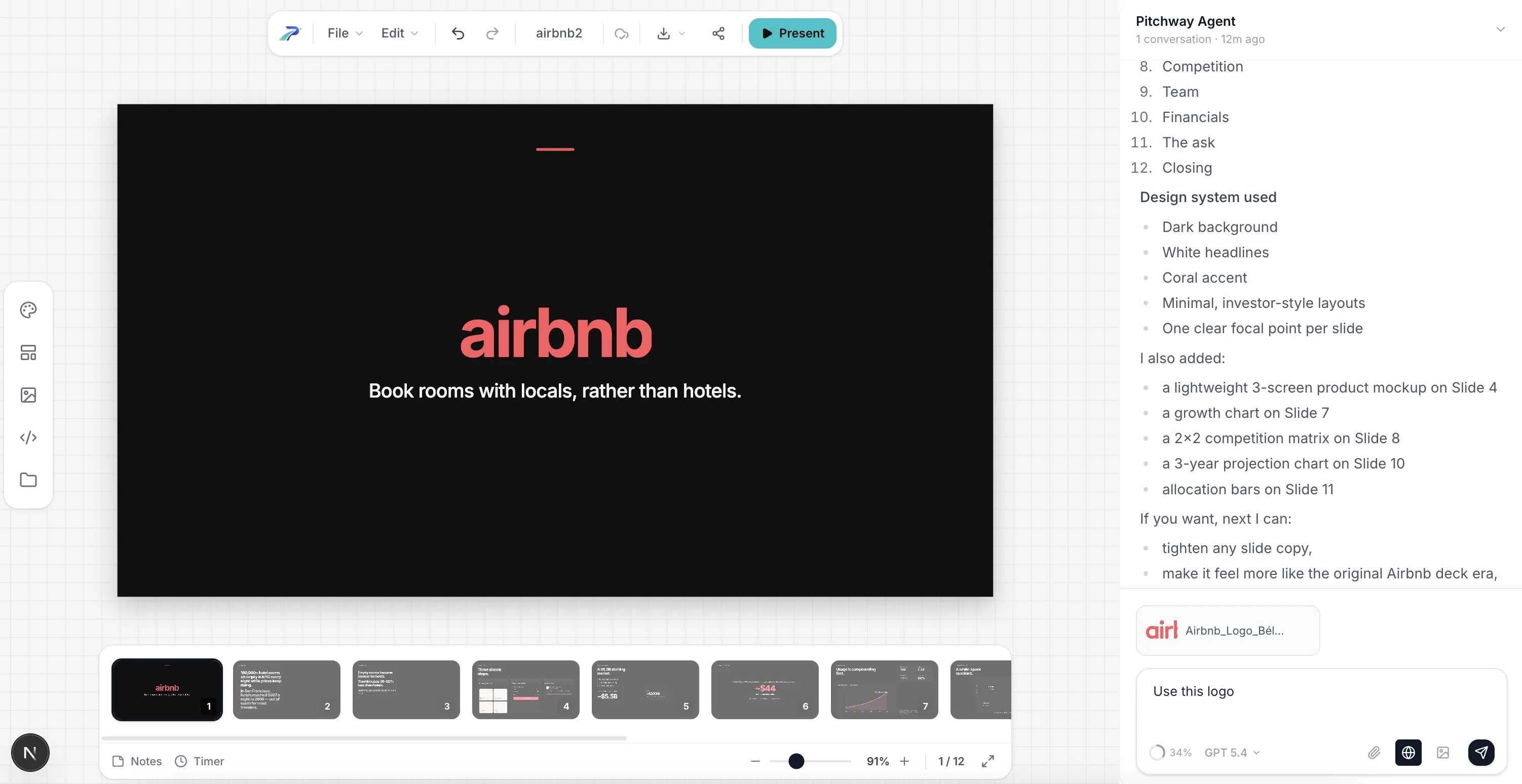
Task: Send the chat message with the paper plane
Action: click(x=1481, y=752)
